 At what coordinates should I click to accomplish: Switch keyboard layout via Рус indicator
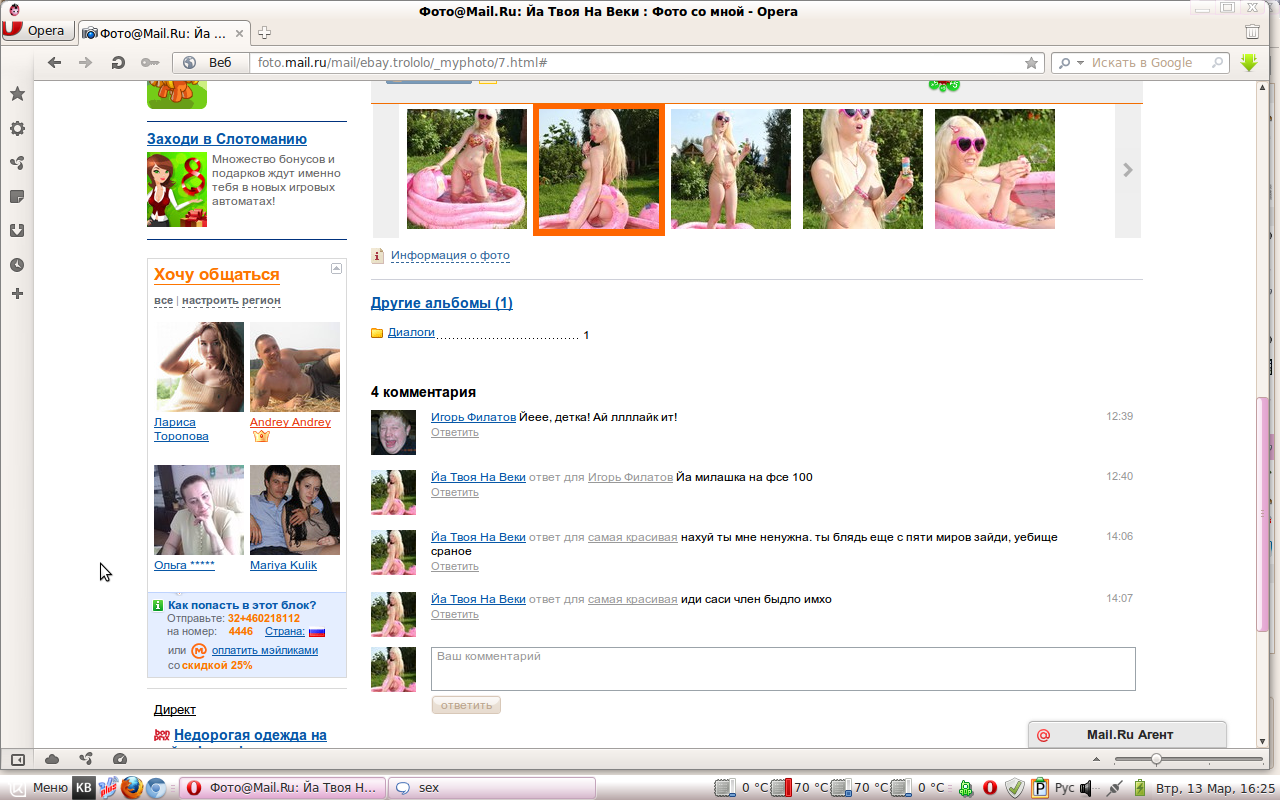pyautogui.click(x=1065, y=788)
